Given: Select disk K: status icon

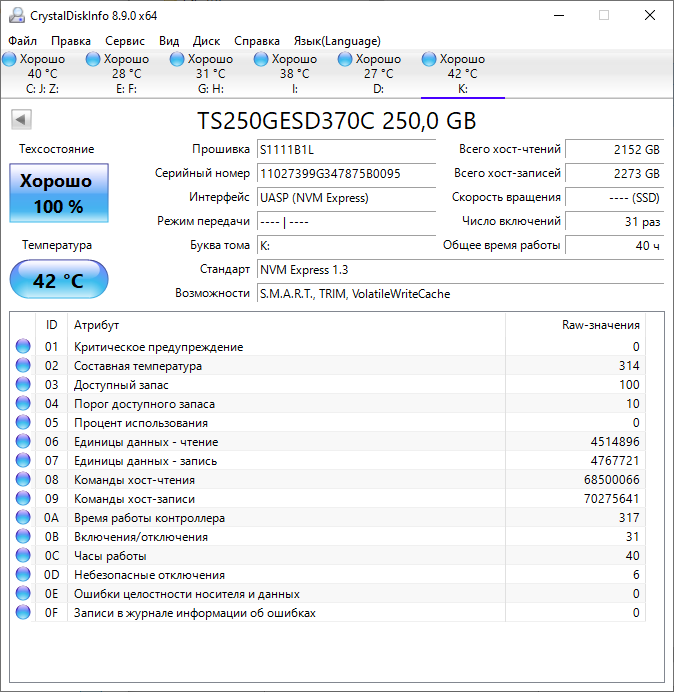Looking at the screenshot, I should (429, 59).
